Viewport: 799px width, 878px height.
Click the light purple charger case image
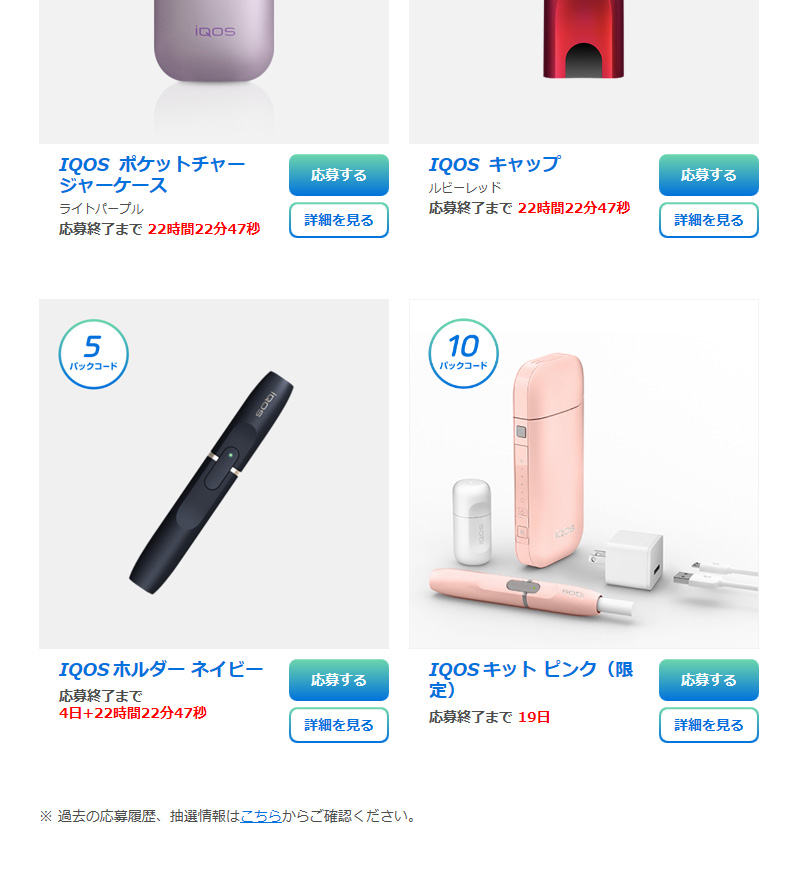(214, 72)
